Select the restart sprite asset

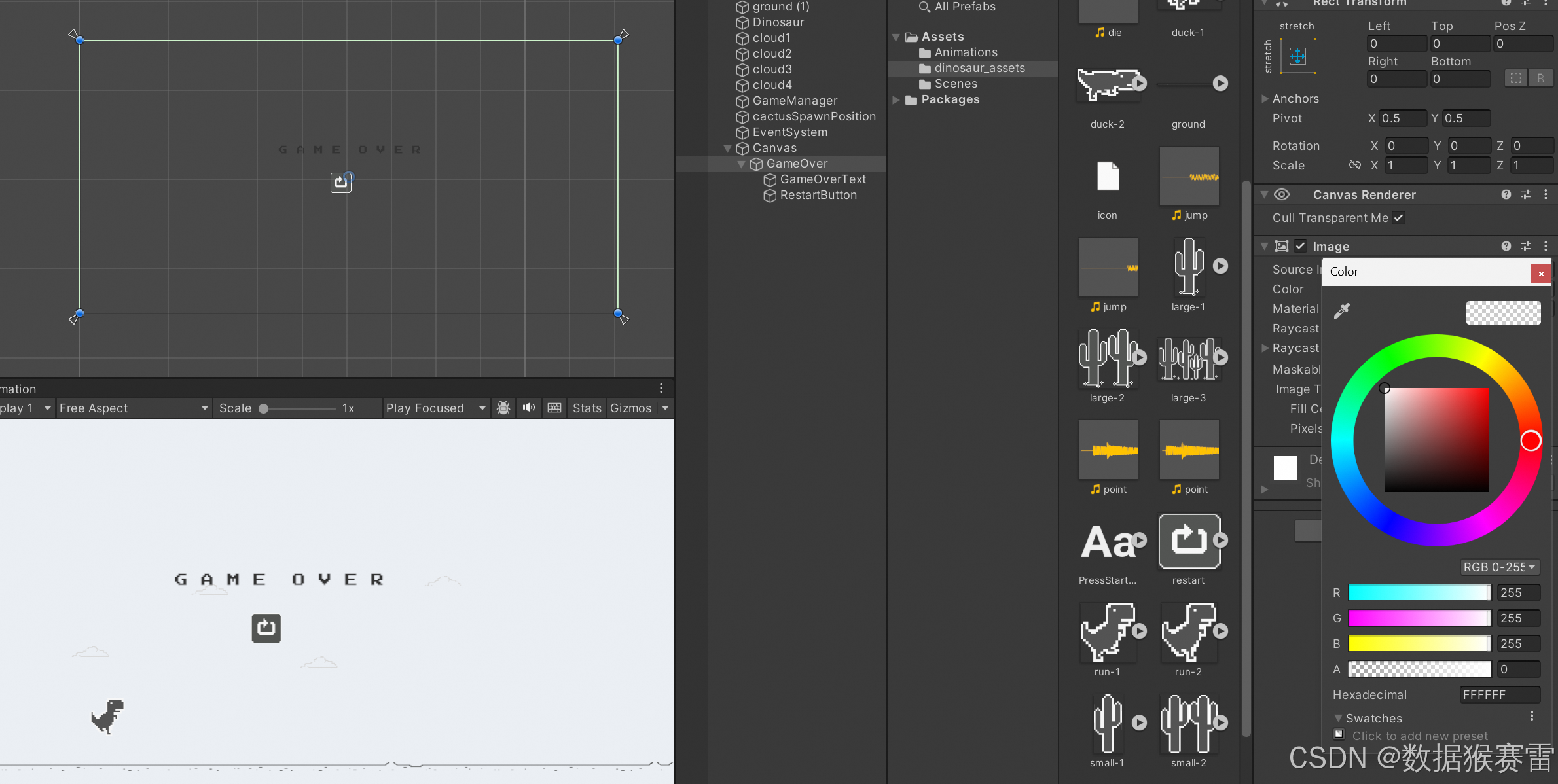click(1189, 542)
